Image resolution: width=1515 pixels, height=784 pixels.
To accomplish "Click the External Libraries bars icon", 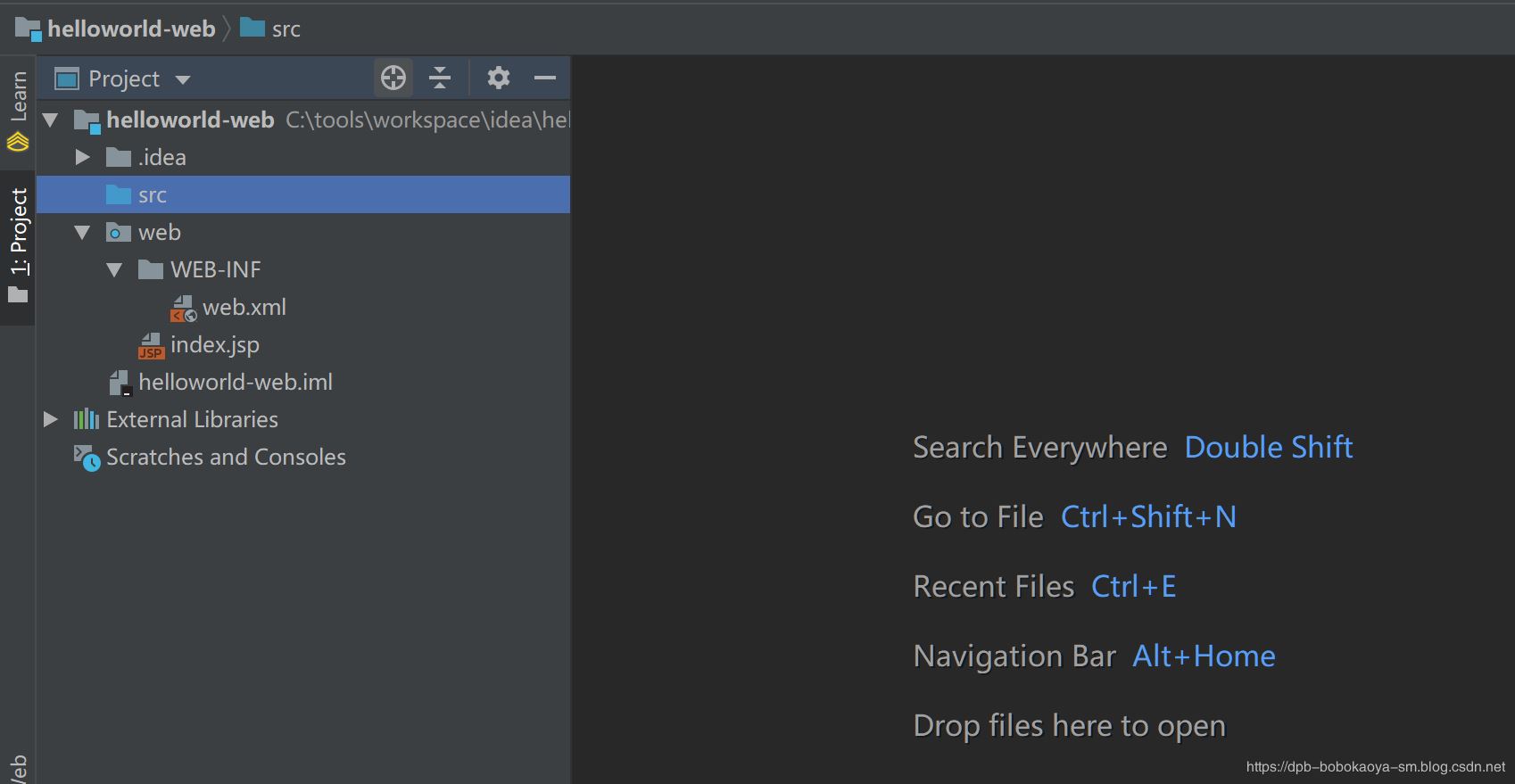I will coord(86,419).
